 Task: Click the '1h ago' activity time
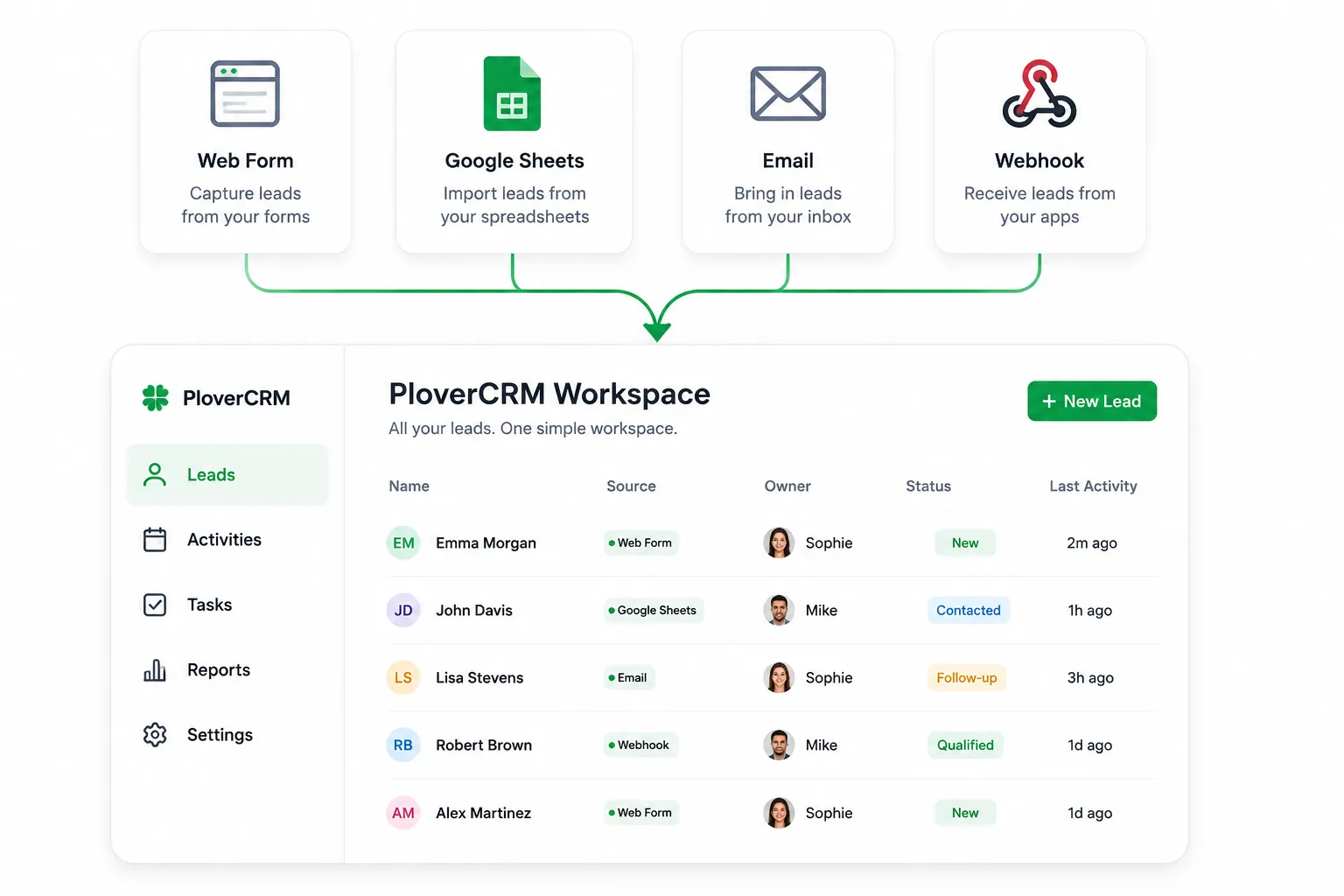click(x=1090, y=611)
